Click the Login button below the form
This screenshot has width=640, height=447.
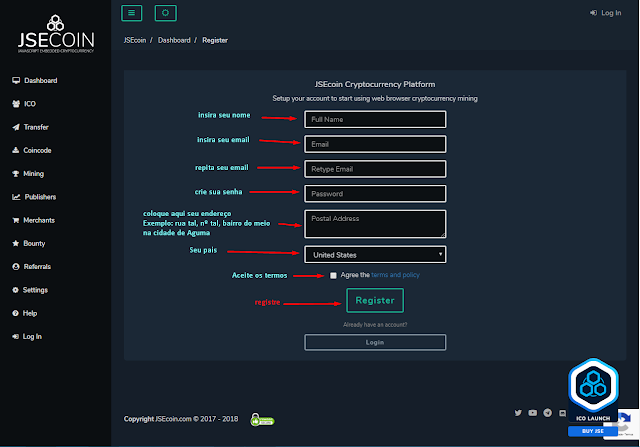click(375, 342)
